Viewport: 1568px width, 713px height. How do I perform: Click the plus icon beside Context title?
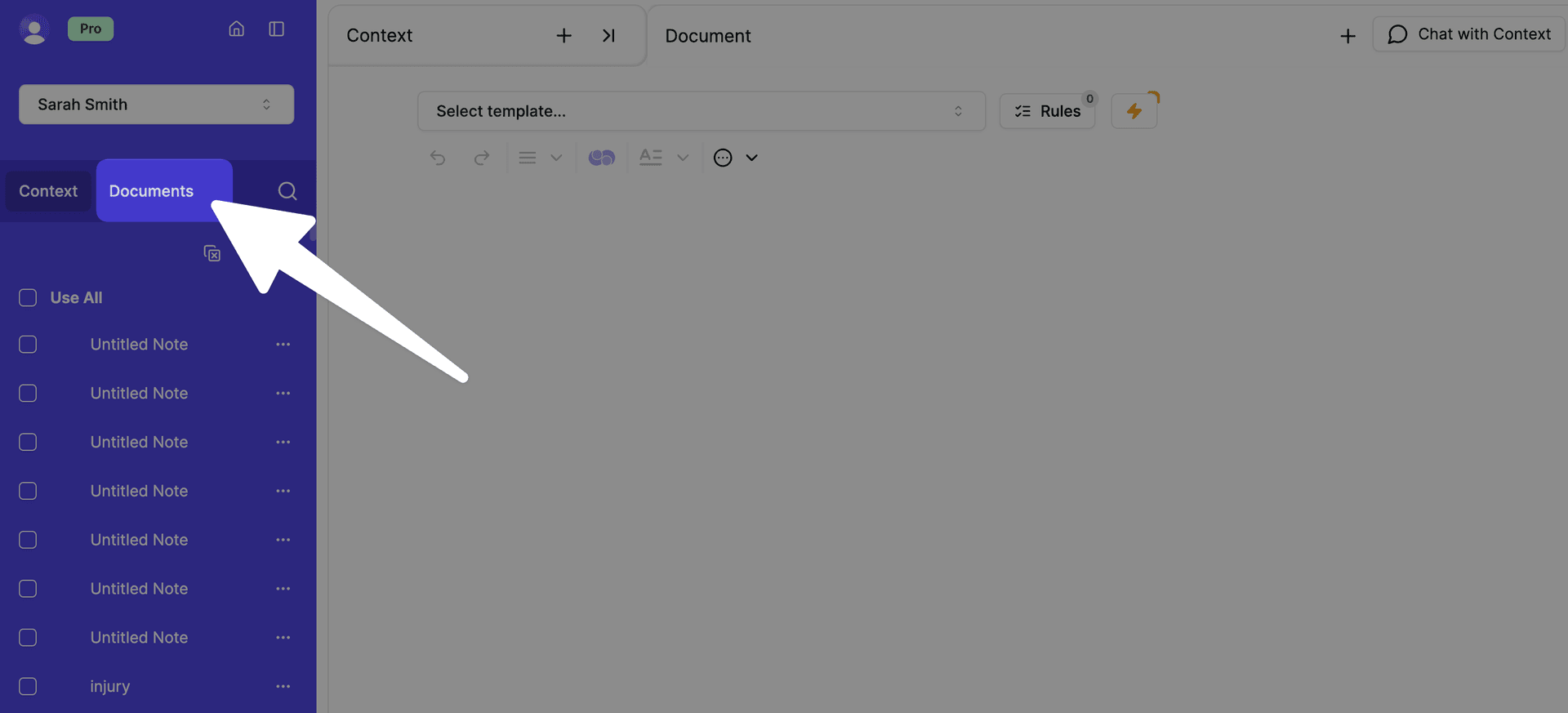(563, 36)
